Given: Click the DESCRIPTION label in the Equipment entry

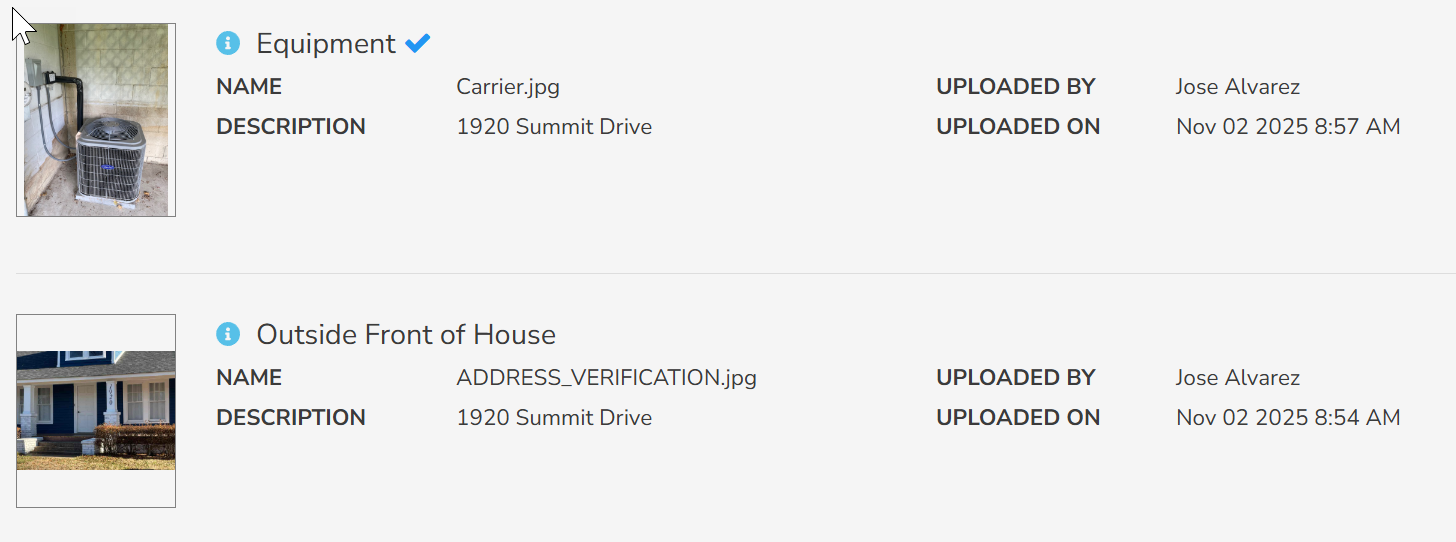Looking at the screenshot, I should point(291,127).
